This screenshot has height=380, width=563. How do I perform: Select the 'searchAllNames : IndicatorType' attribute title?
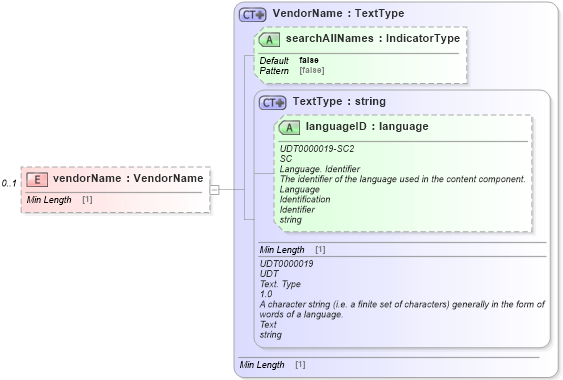pos(373,38)
